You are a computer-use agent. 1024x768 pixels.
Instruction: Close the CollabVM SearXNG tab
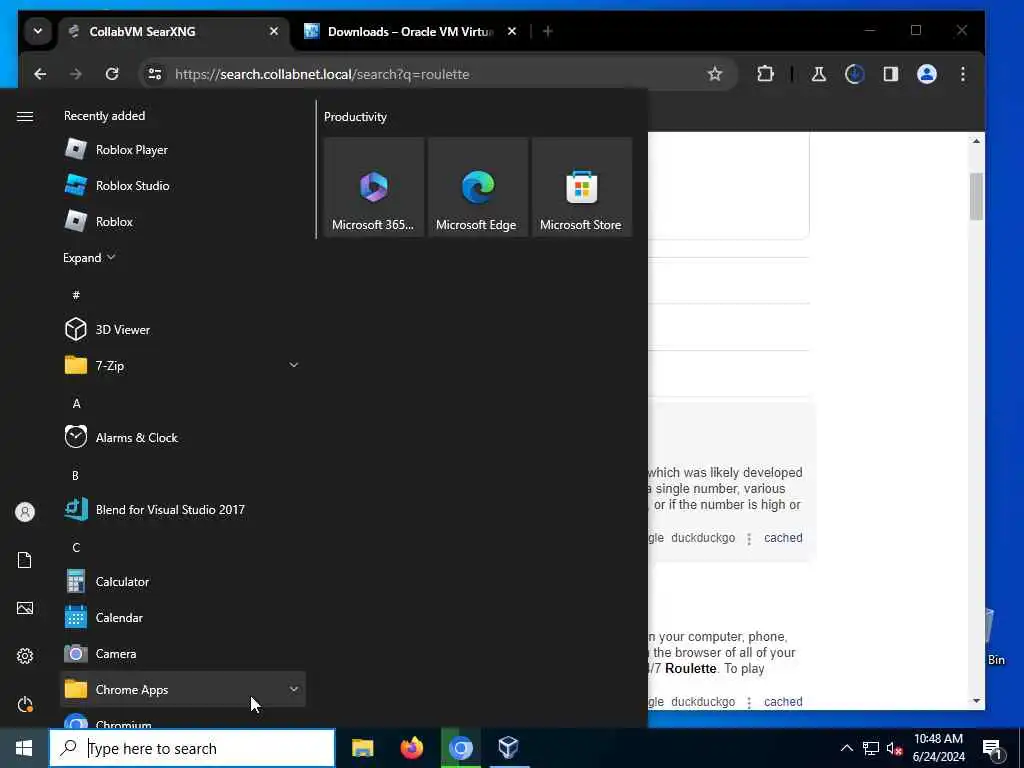coord(274,31)
